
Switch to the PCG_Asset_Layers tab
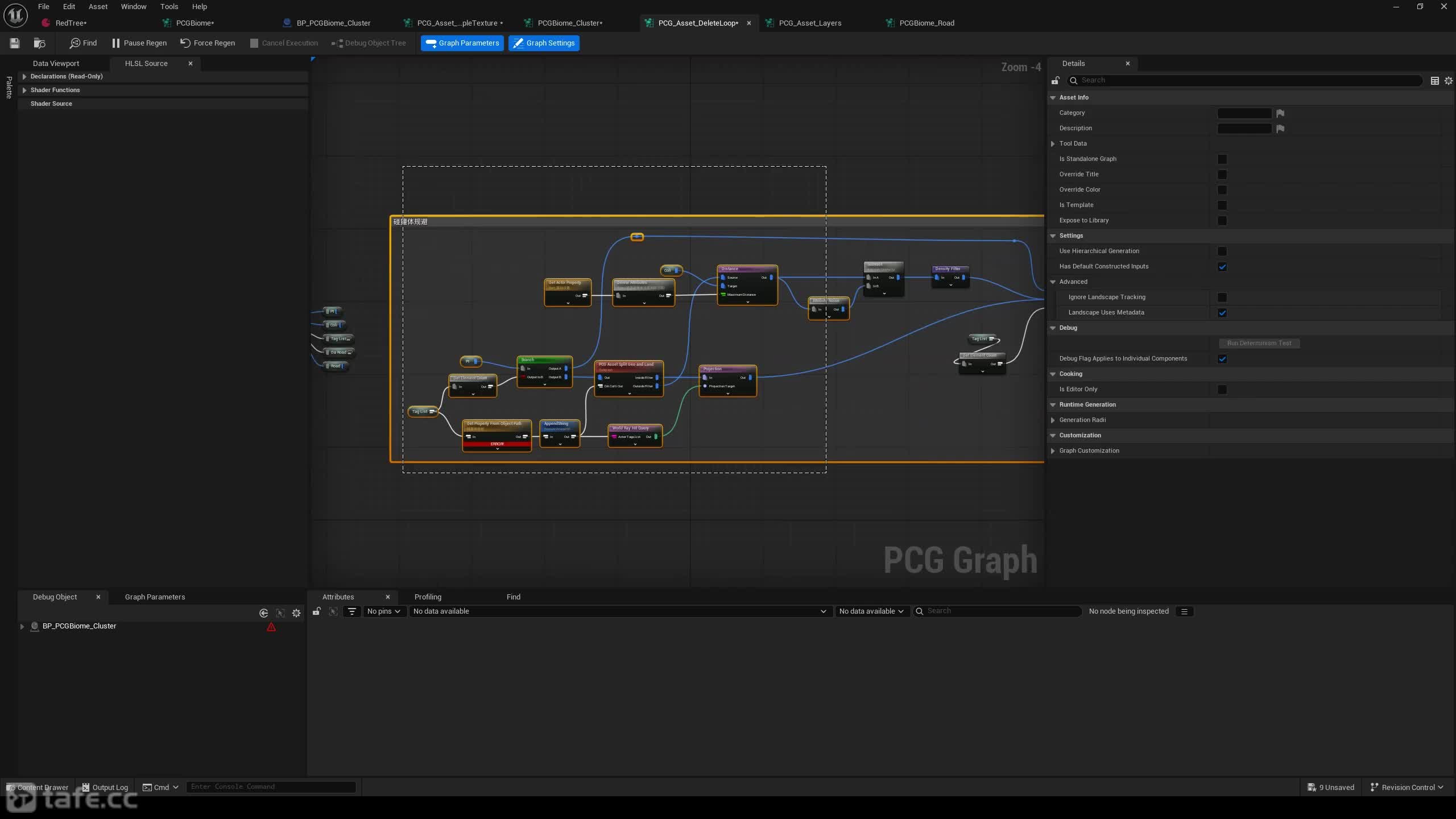(809, 23)
